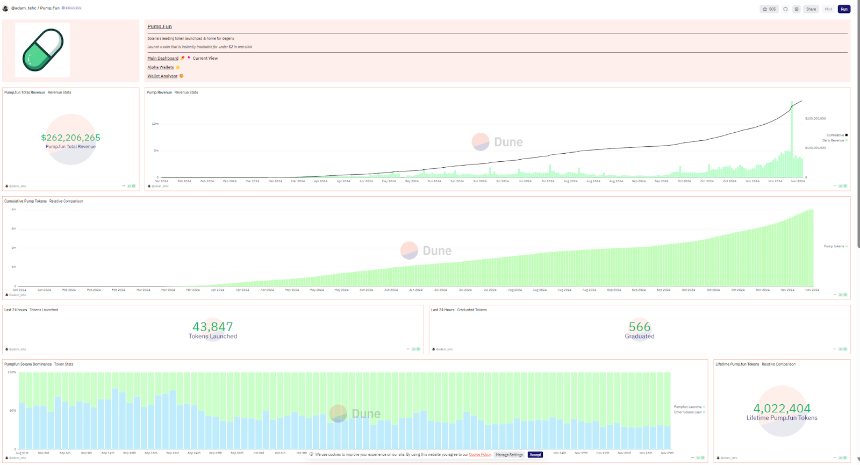Click the query status icon on Cumulative Tokens chart
The width and height of the screenshot is (860, 465).
pos(845,294)
